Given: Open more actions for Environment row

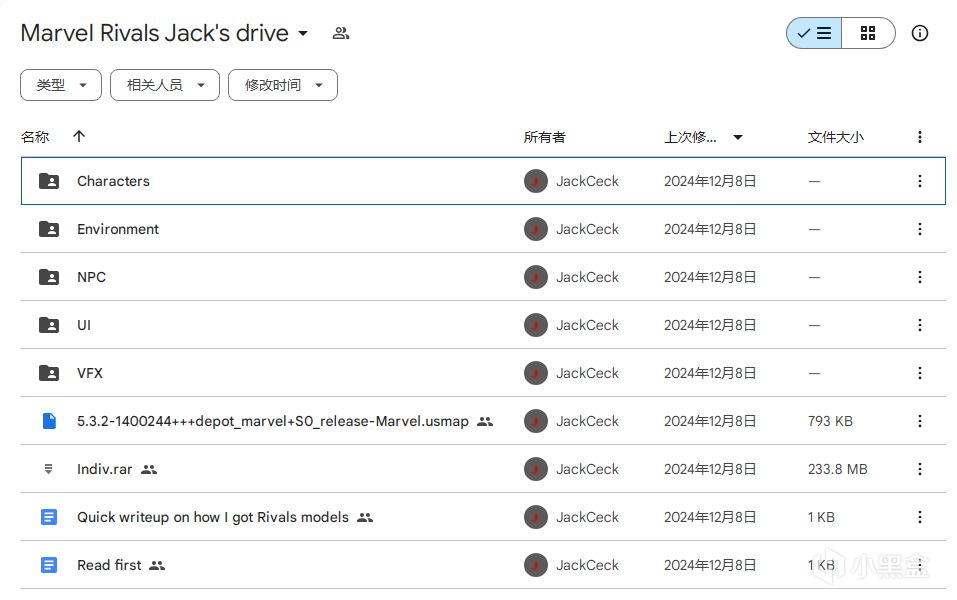Looking at the screenshot, I should point(919,229).
